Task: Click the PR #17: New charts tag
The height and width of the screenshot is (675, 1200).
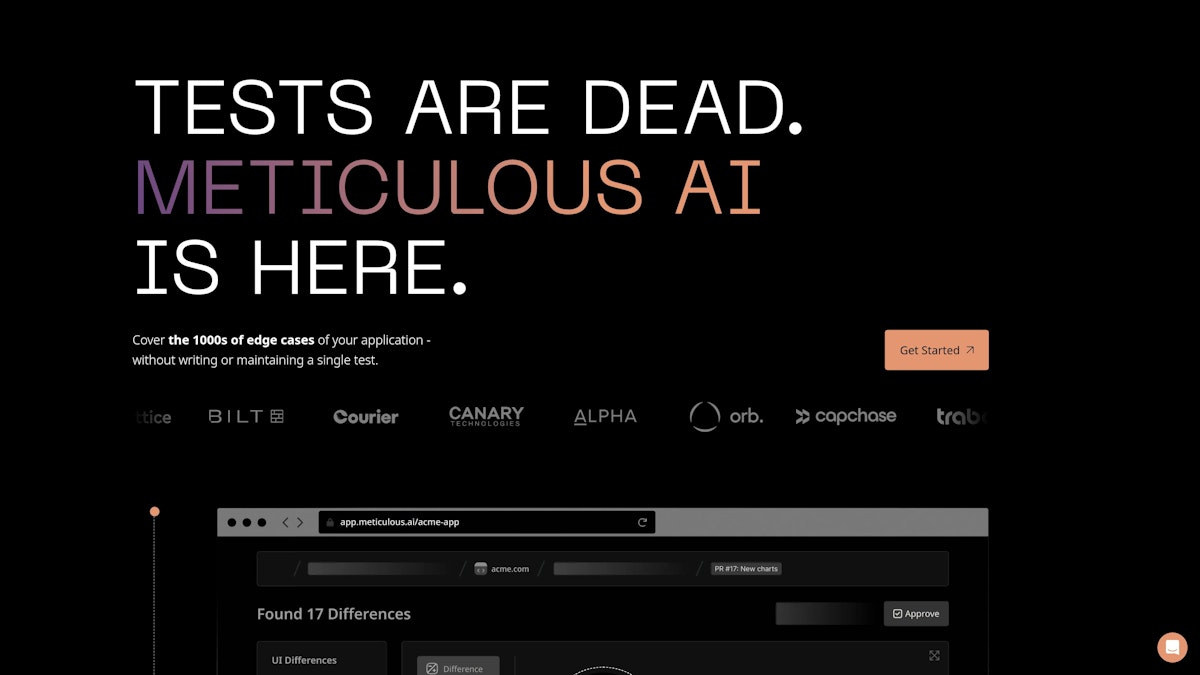Action: (745, 568)
